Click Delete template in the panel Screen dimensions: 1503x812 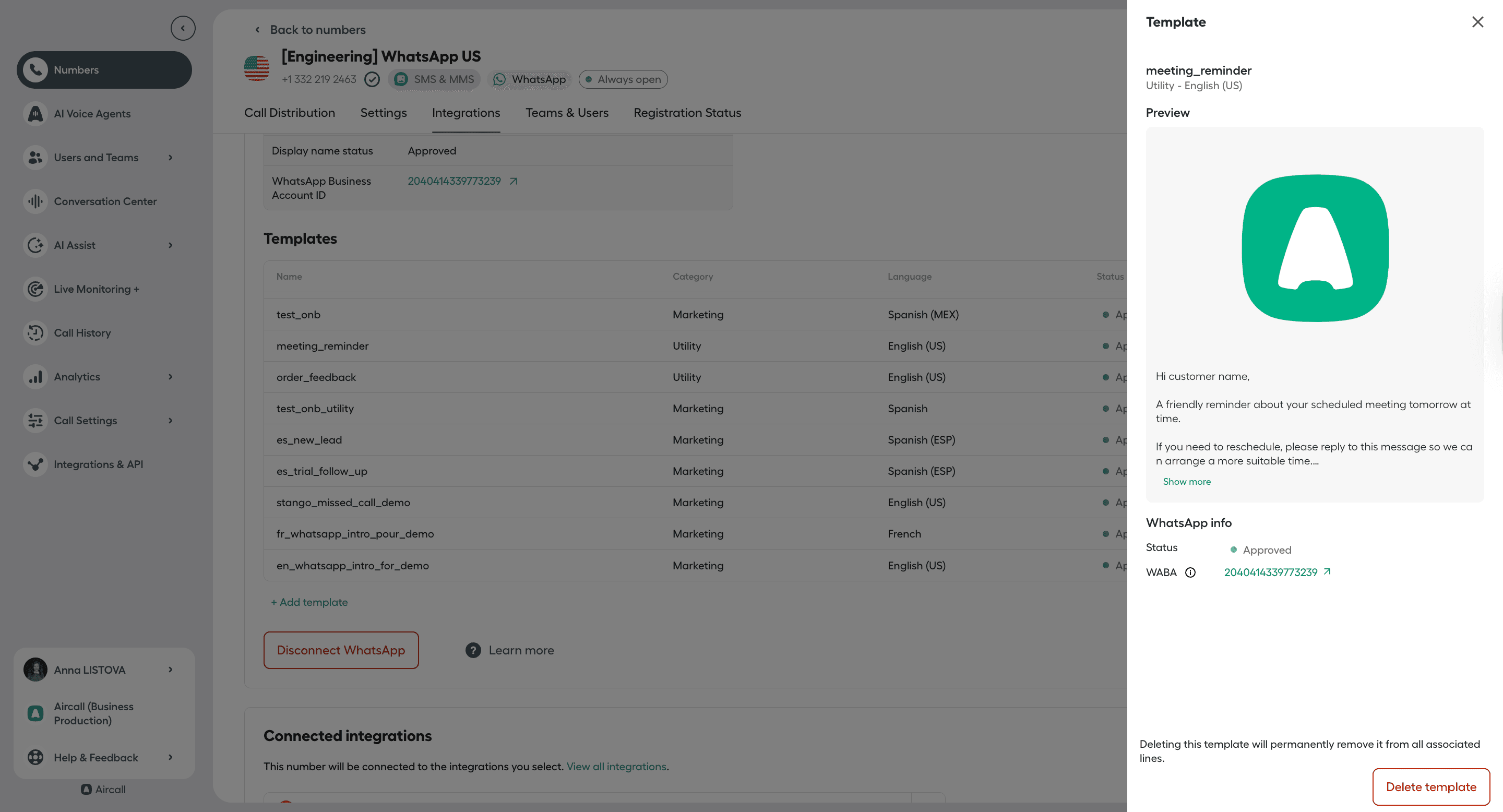[x=1430, y=786]
